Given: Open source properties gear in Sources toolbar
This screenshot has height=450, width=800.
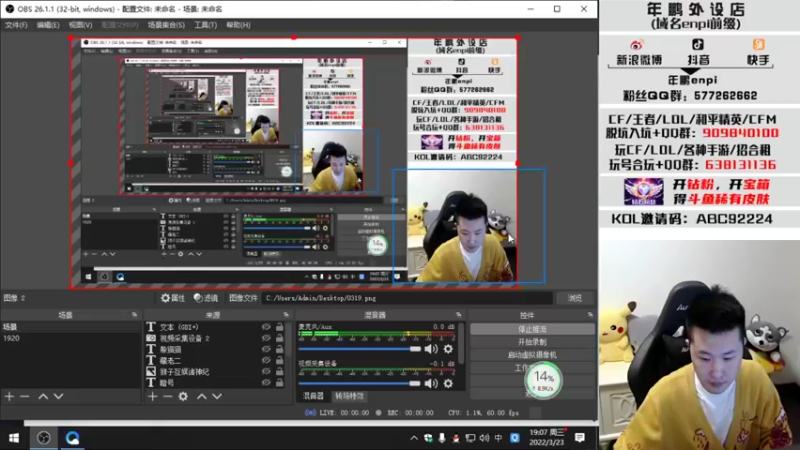Looking at the screenshot, I should coord(183,396).
